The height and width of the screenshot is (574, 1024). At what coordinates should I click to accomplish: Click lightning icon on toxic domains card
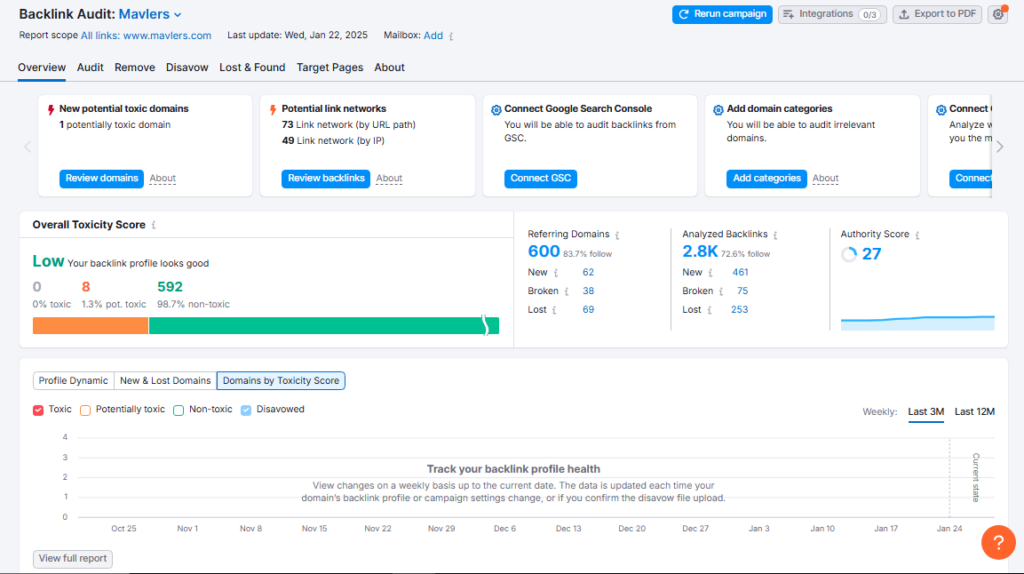click(x=51, y=110)
